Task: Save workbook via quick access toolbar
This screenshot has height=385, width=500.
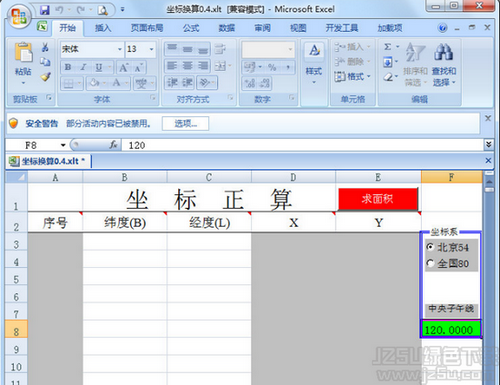Action: (x=45, y=10)
